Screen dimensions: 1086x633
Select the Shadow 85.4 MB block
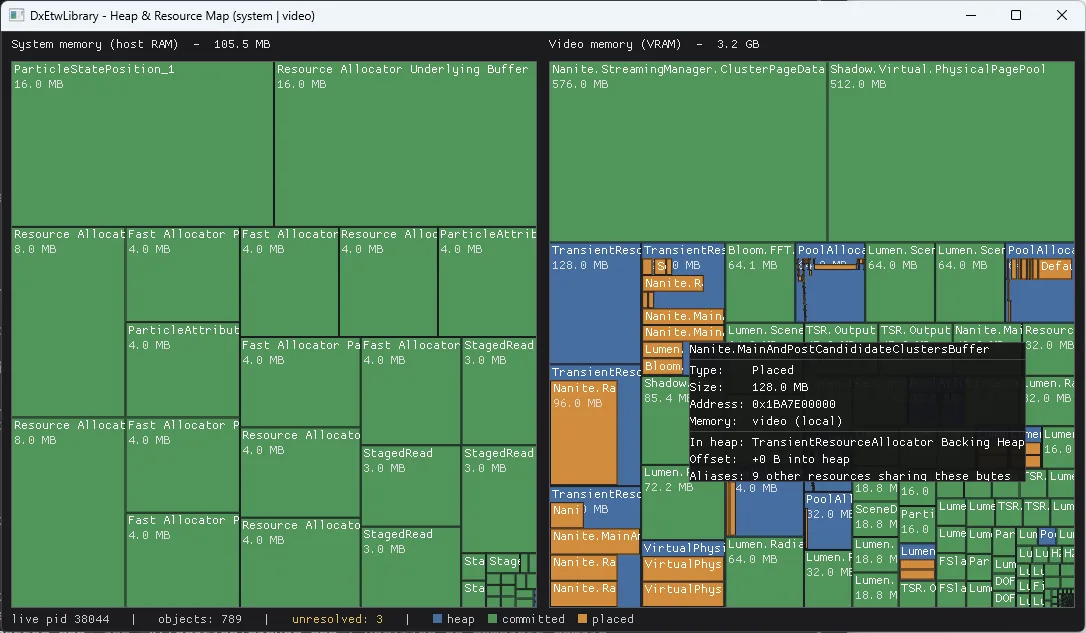tap(665, 421)
